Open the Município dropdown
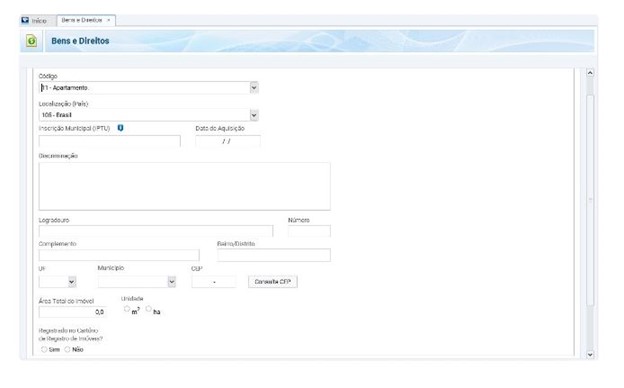Image resolution: width=624 pixels, height=388 pixels. (172, 282)
